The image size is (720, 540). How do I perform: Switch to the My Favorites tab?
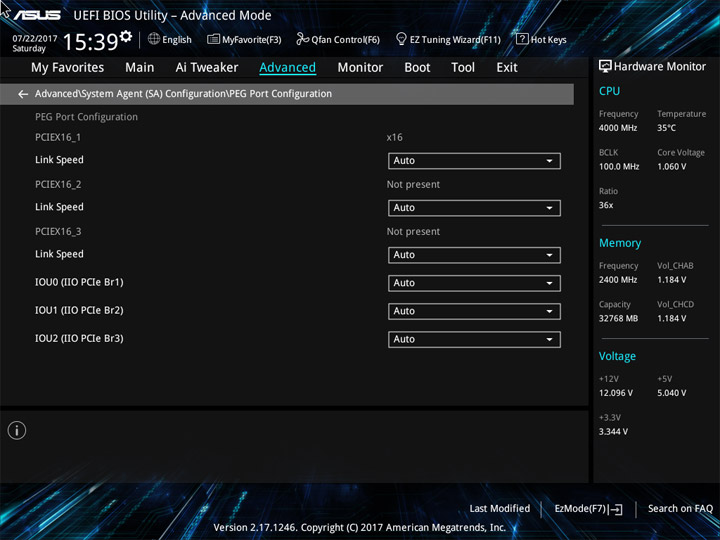pos(68,68)
